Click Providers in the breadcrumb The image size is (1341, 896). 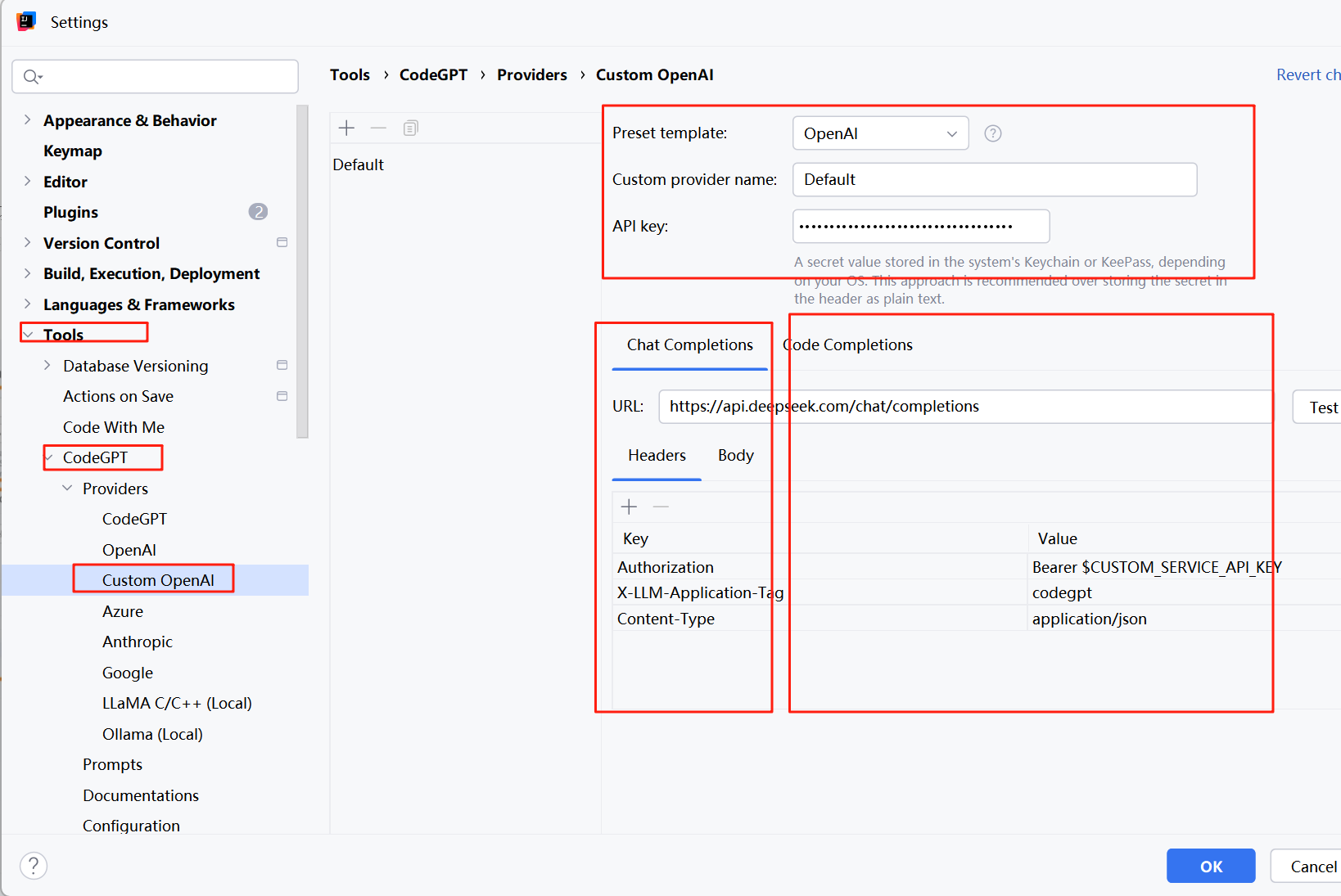[532, 74]
